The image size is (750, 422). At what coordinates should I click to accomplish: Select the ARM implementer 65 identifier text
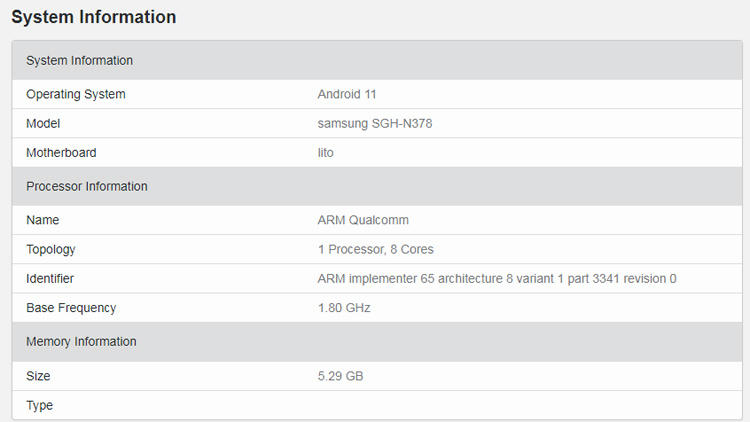pos(497,278)
